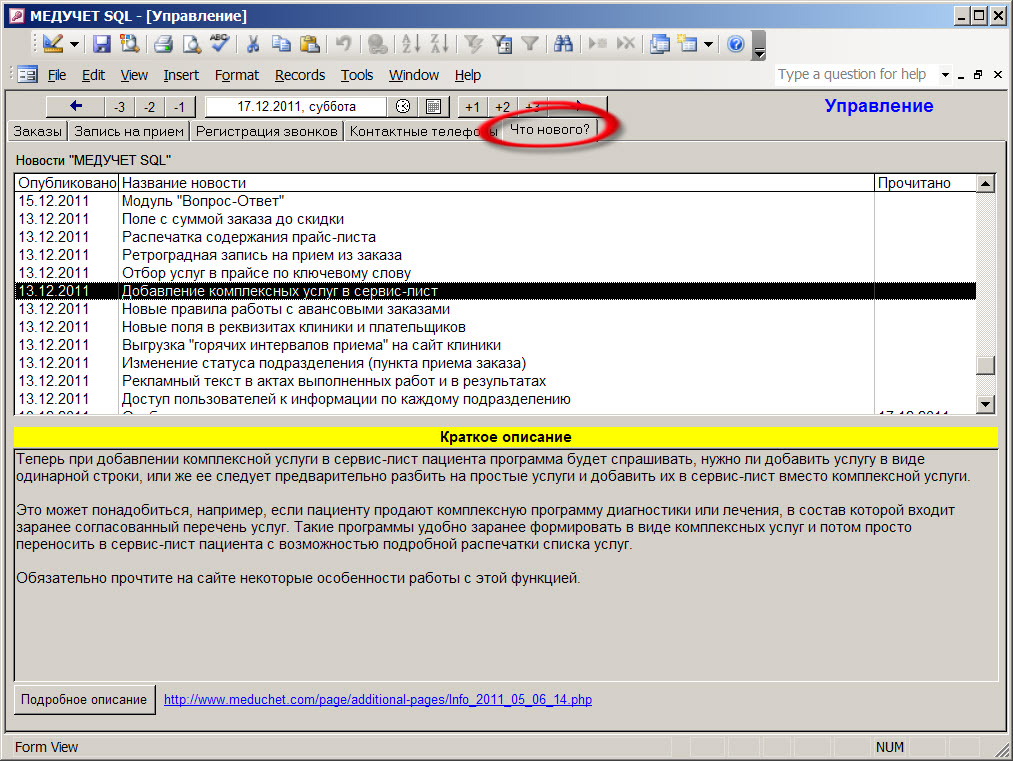This screenshot has width=1013, height=761.
Task: Click the -1 day button
Action: click(179, 107)
